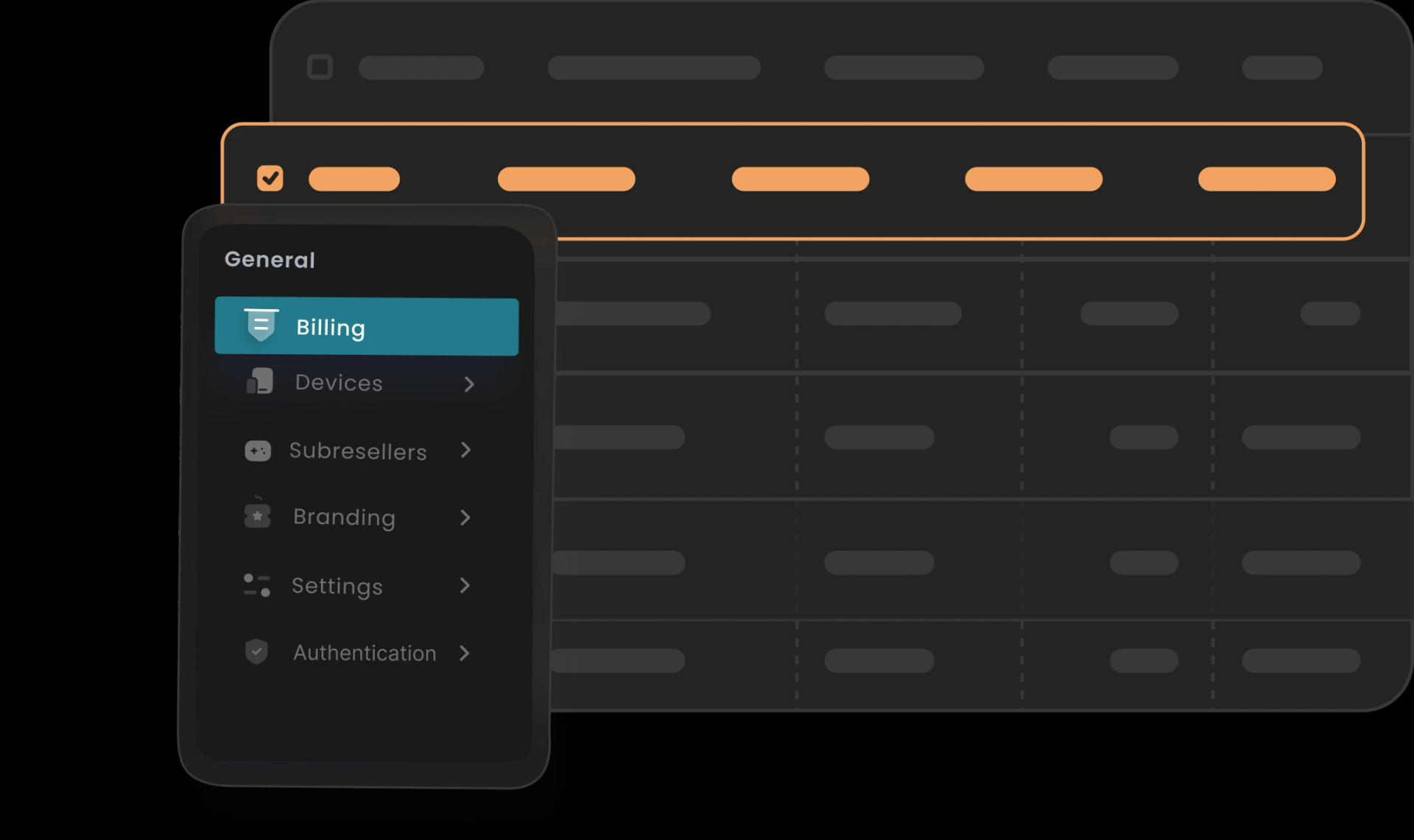Open the Authentication submenu via its chevron
This screenshot has width=1414, height=840.
point(465,653)
